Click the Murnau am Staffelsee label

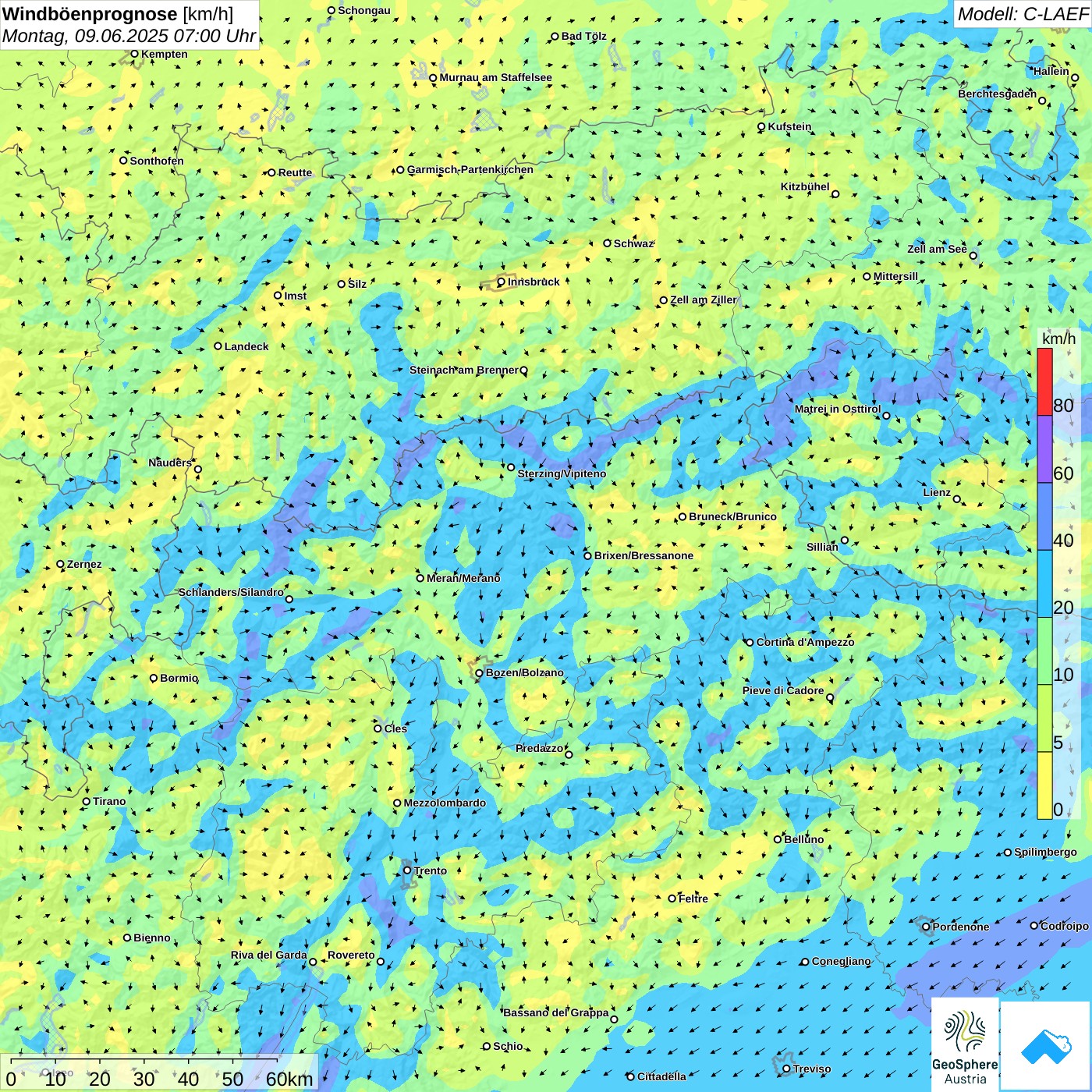[x=495, y=78]
